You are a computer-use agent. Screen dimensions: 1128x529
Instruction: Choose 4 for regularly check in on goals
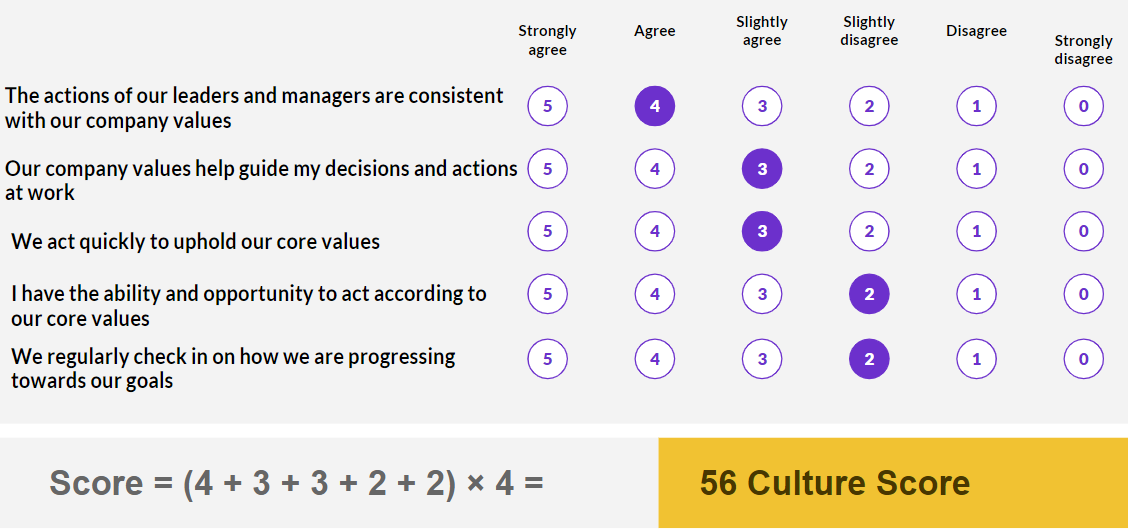655,358
